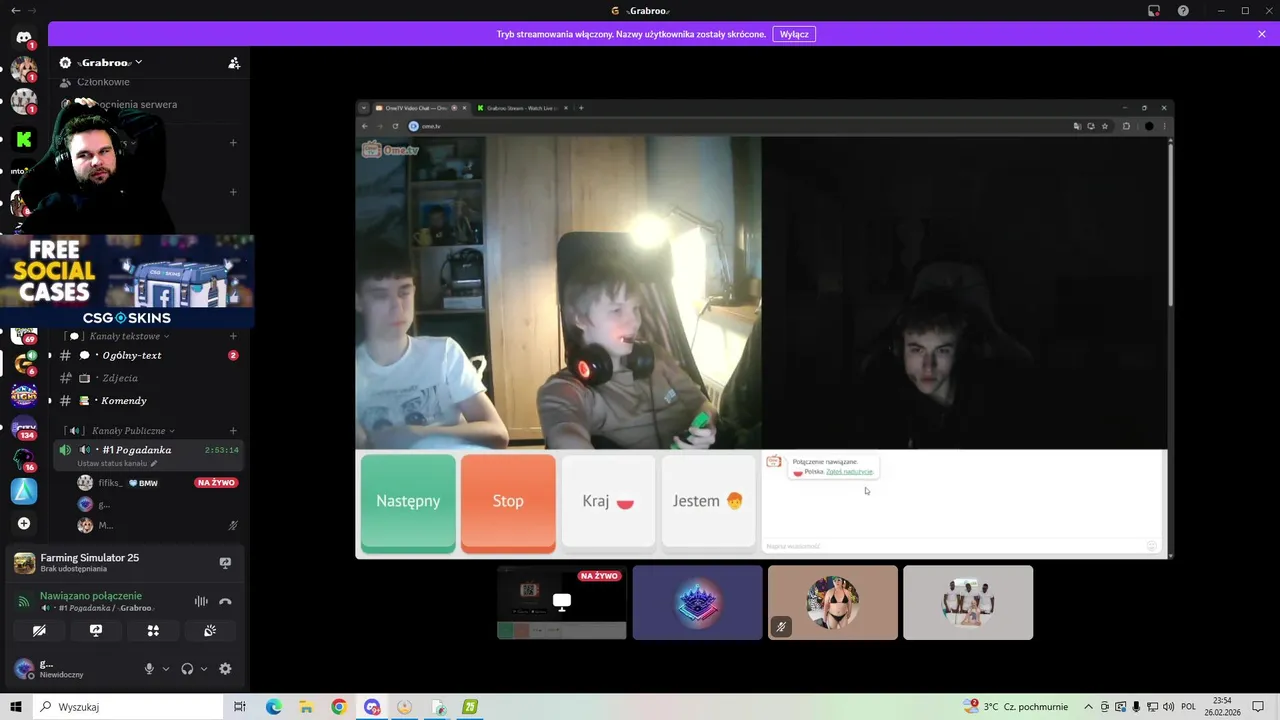The image size is (1280, 720).
Task: Toggle headphones deafen in user panel
Action: tap(187, 669)
